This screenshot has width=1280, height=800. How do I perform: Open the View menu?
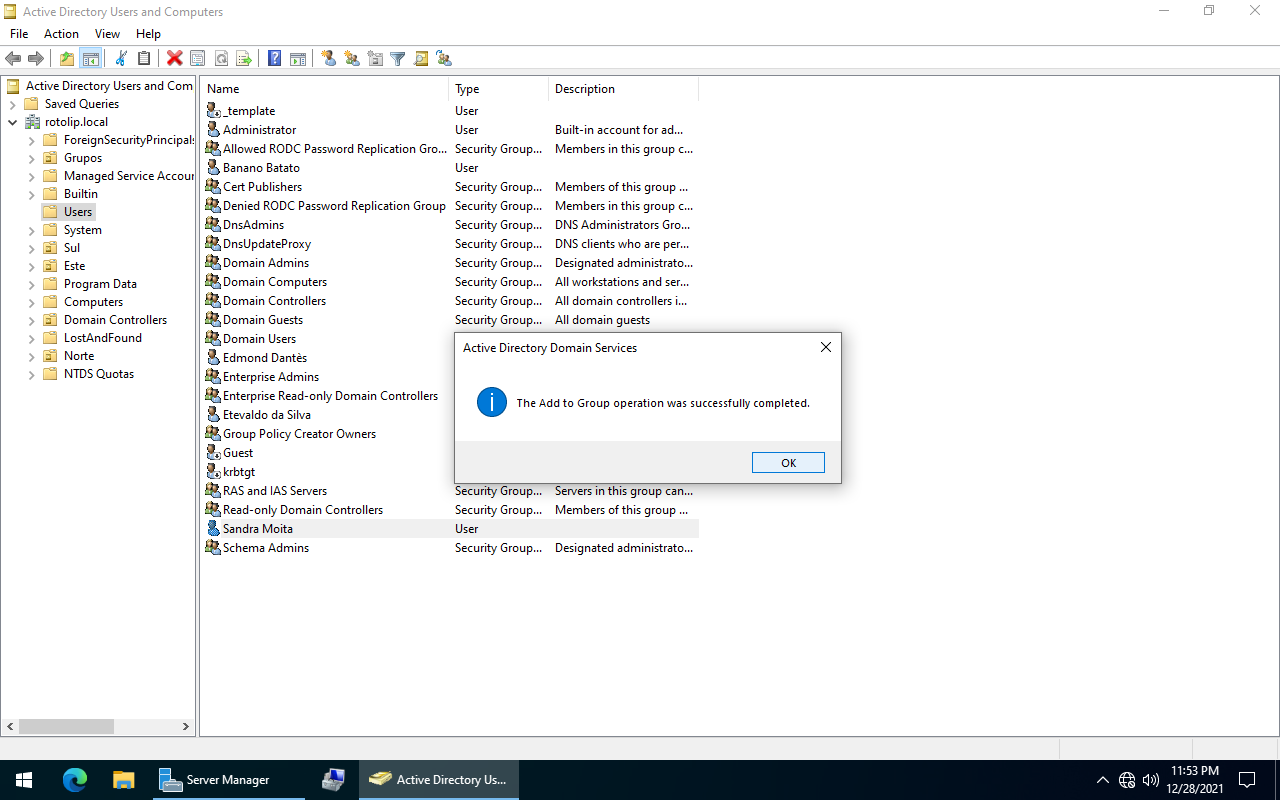[107, 34]
